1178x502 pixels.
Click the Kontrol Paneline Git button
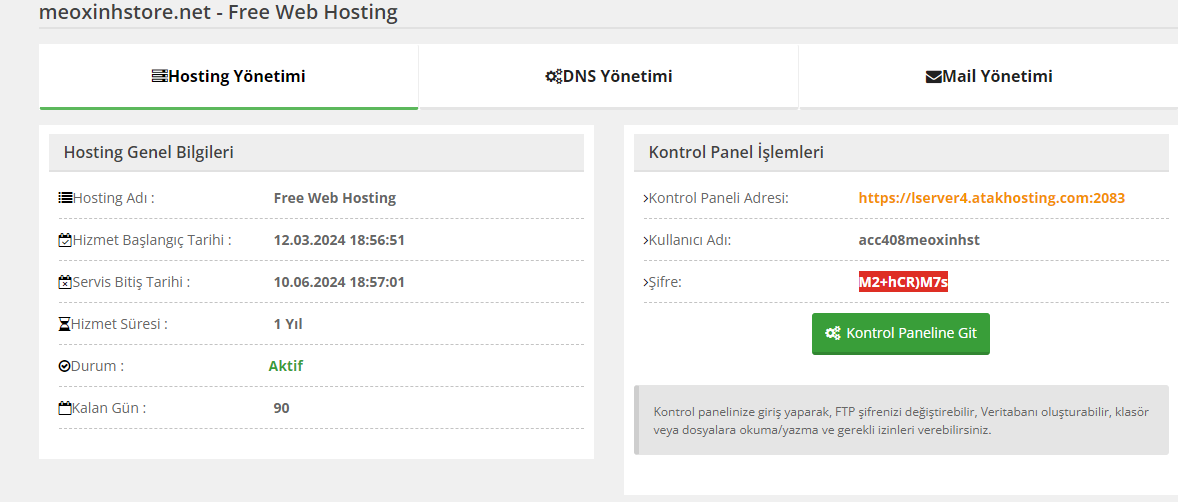coord(901,334)
